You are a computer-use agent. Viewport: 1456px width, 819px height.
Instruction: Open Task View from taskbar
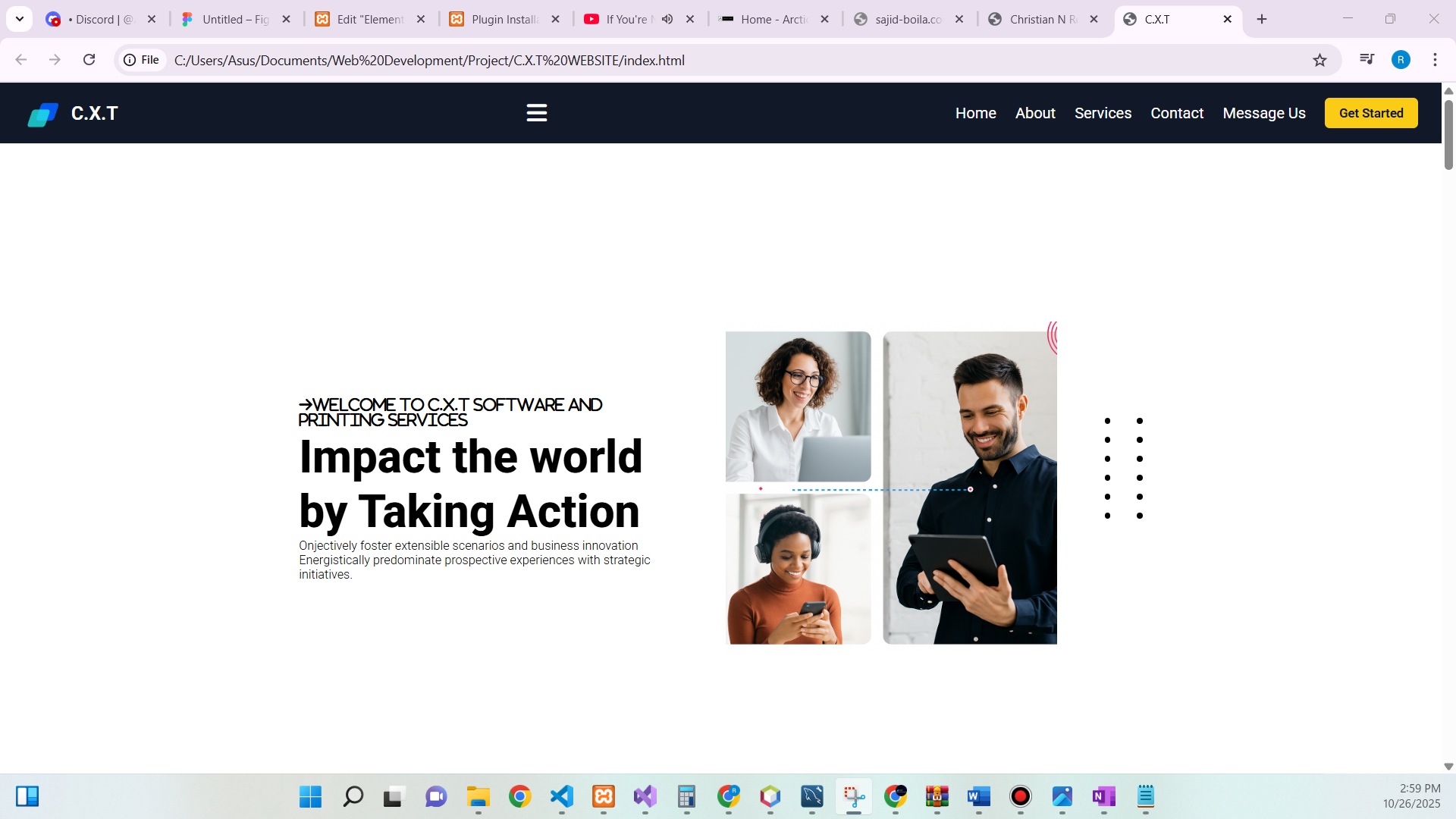tap(394, 796)
